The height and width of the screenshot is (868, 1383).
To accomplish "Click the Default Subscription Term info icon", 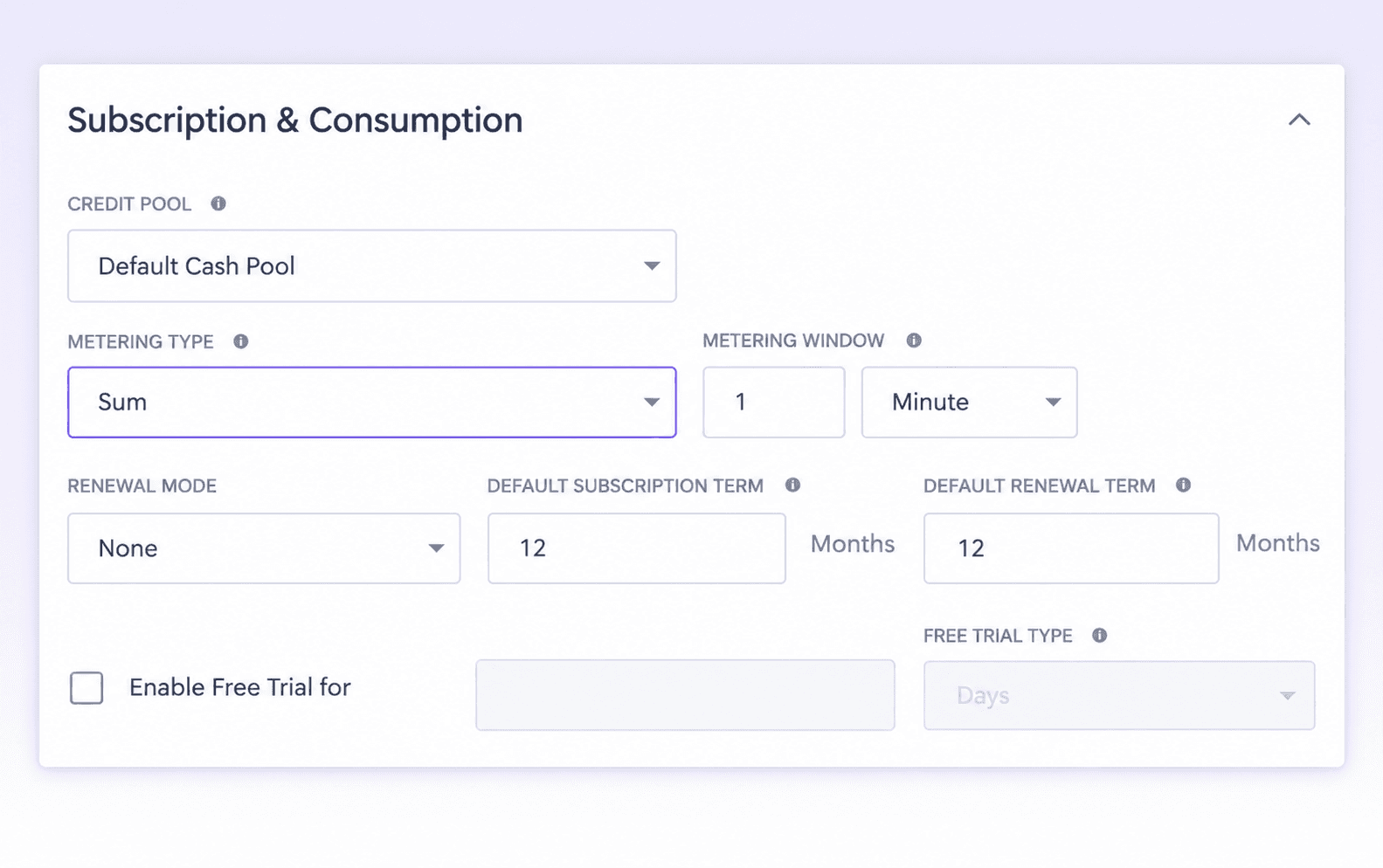I will [792, 486].
